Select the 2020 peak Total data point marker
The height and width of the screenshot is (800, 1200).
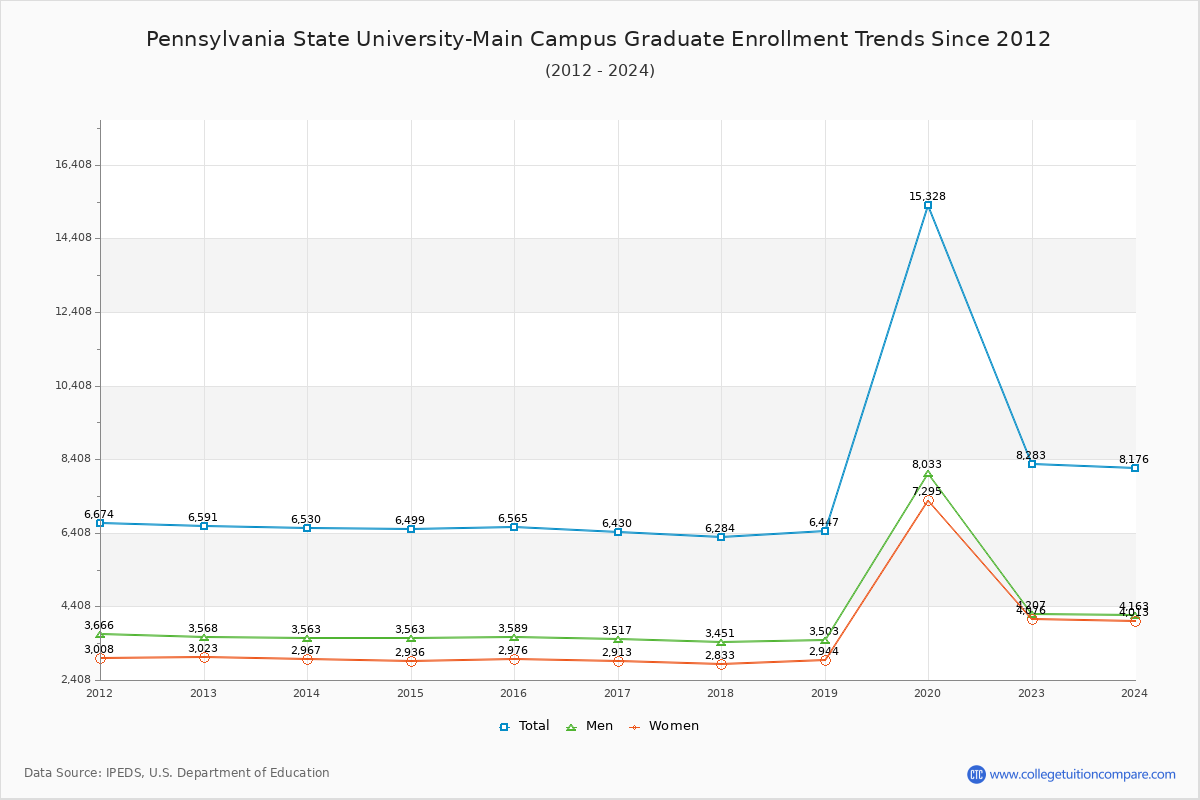pos(927,205)
